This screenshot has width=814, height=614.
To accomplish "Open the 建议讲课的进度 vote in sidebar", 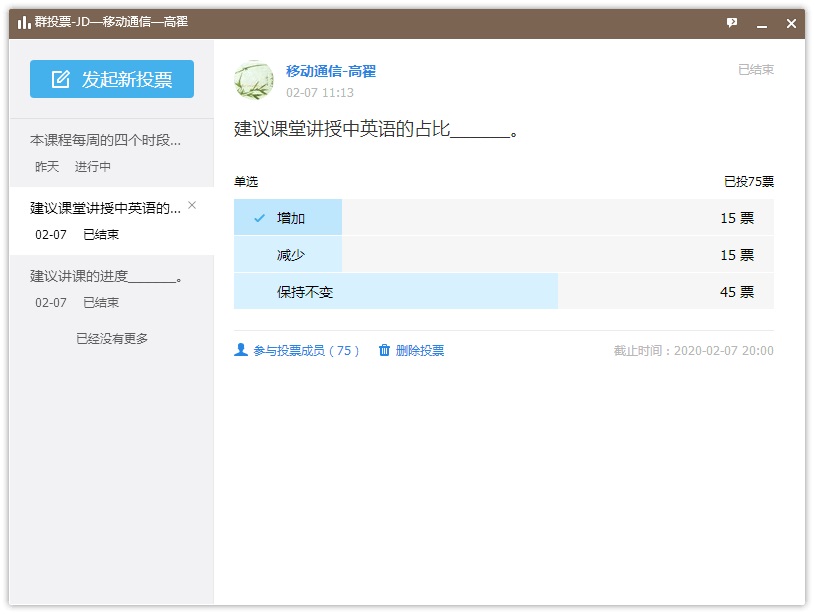I will (112, 289).
